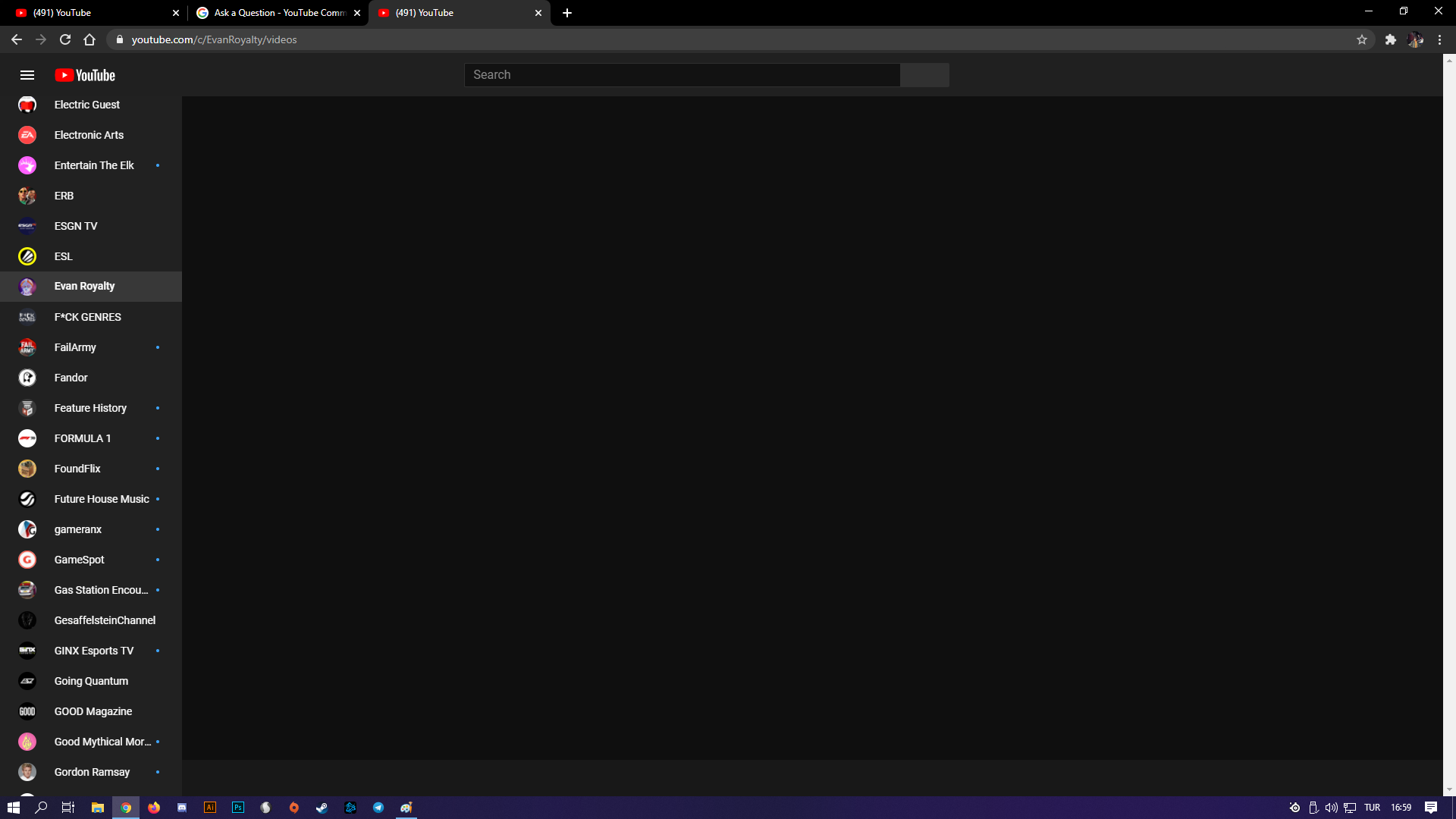Screen dimensions: 1456x819
Task: Open a new browser tab
Action: (567, 13)
